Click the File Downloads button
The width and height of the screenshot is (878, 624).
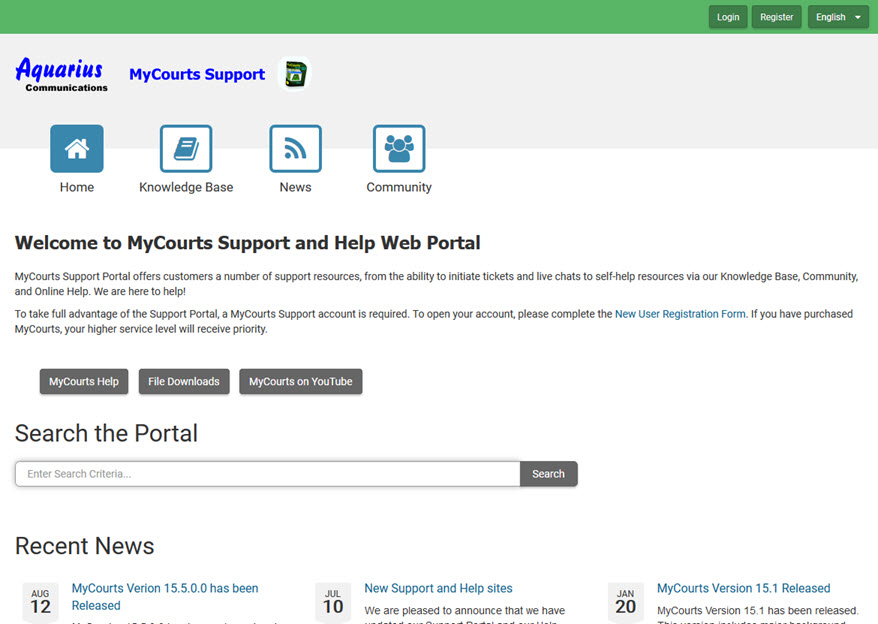tap(184, 381)
